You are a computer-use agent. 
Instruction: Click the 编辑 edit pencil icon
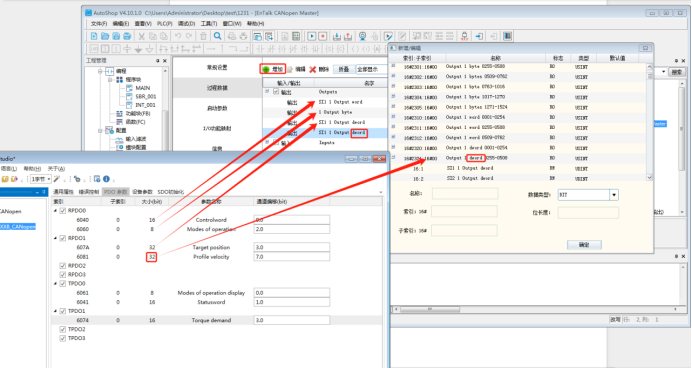coord(290,69)
